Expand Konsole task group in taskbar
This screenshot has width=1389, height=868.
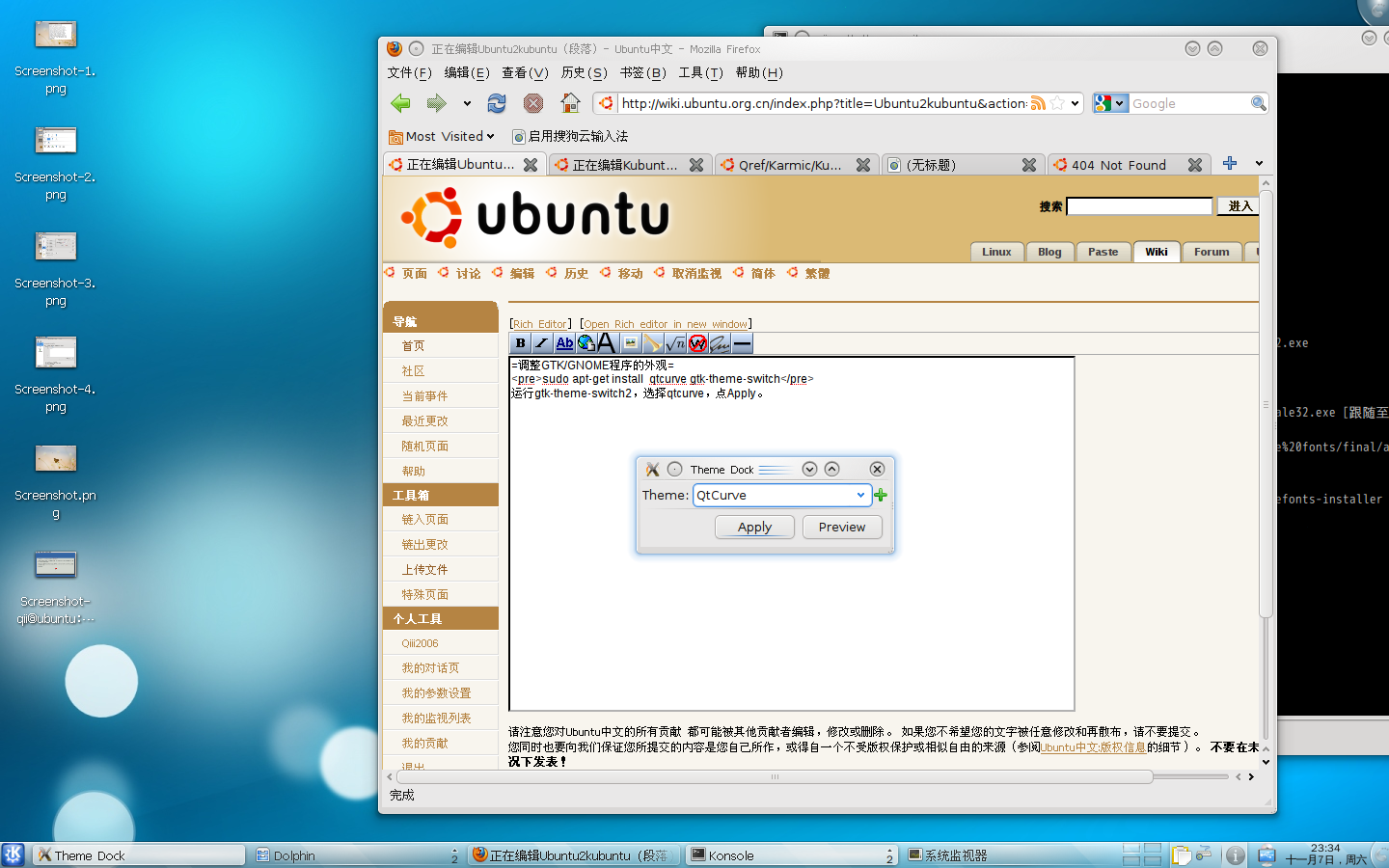(x=889, y=855)
